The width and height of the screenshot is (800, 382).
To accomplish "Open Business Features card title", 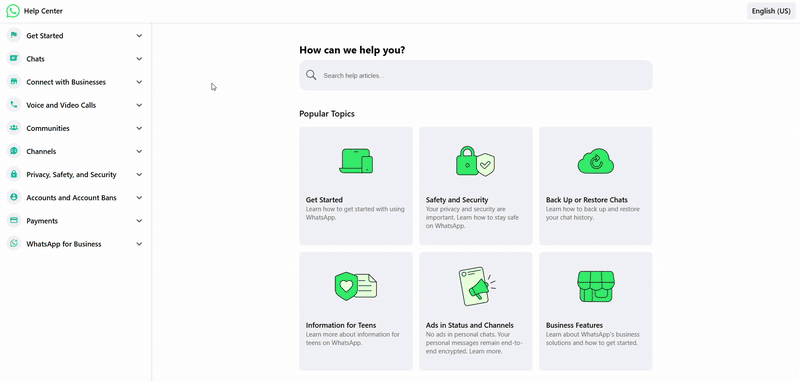I will 574,325.
